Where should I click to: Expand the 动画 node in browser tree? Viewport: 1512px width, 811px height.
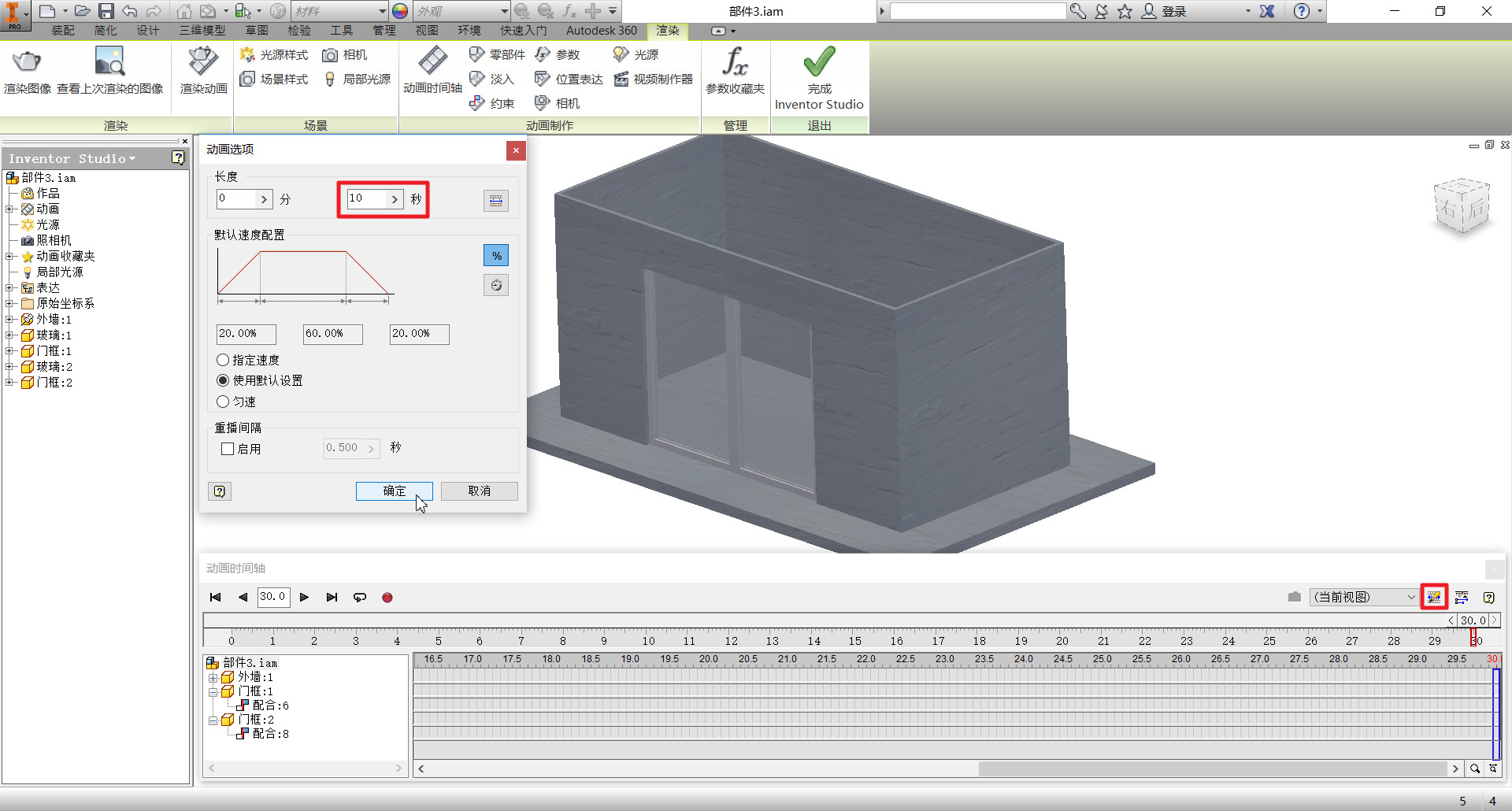point(9,209)
